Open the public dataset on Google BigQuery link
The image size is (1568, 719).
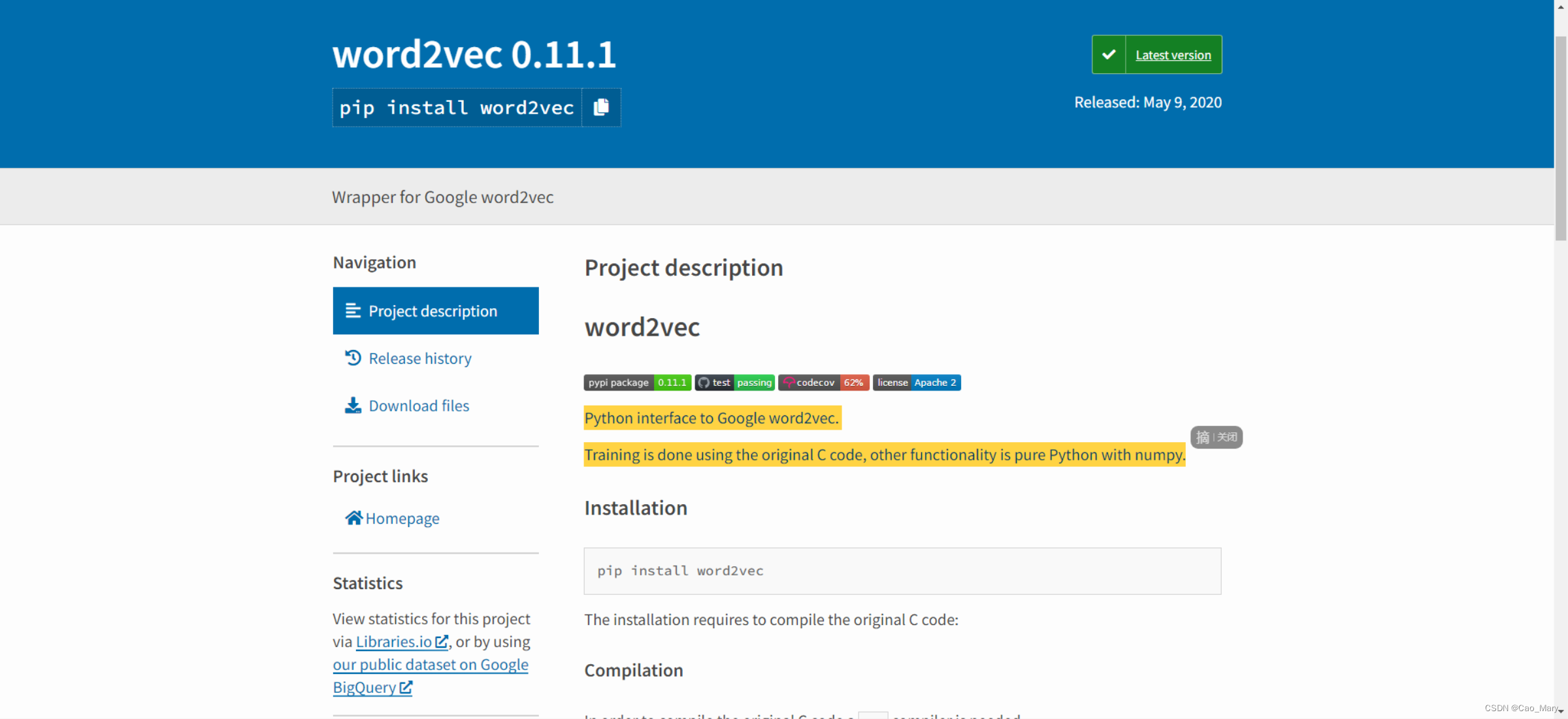coord(430,665)
